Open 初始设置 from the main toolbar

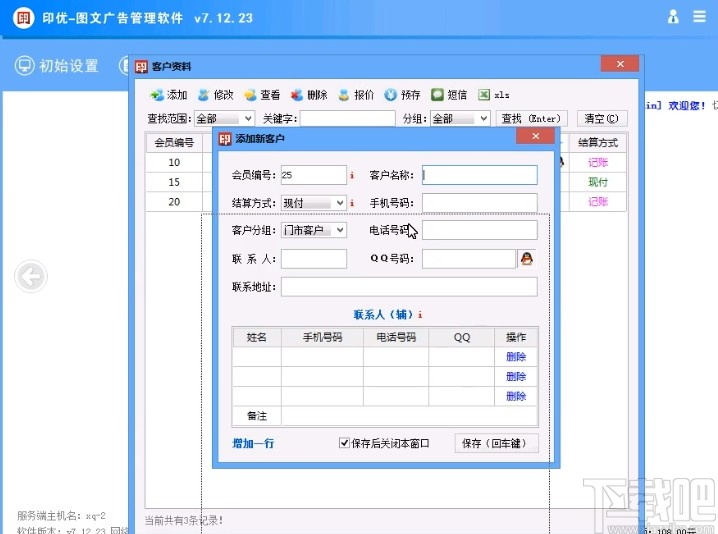coord(56,65)
